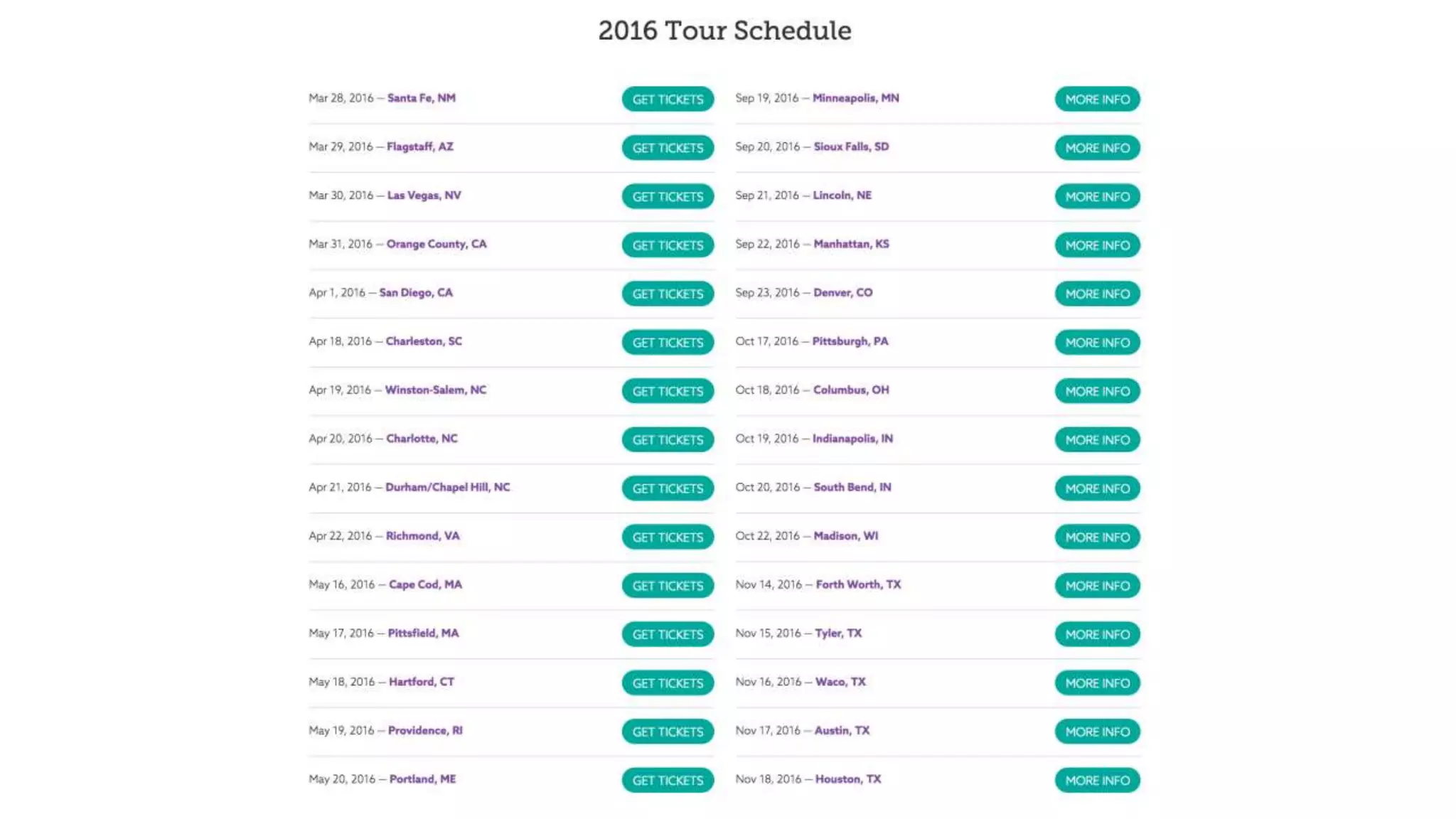
Task: Open the Flagstaff, AZ link
Action: 419,146
